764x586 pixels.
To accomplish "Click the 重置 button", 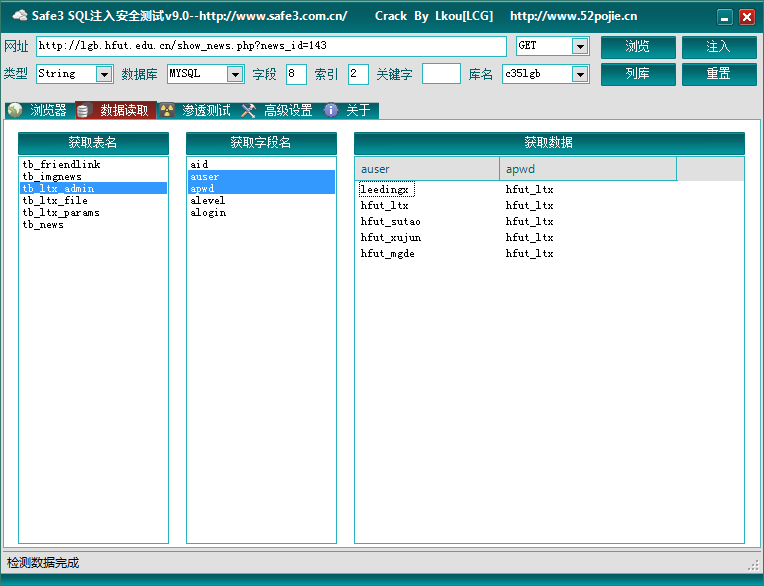I will pyautogui.click(x=719, y=75).
